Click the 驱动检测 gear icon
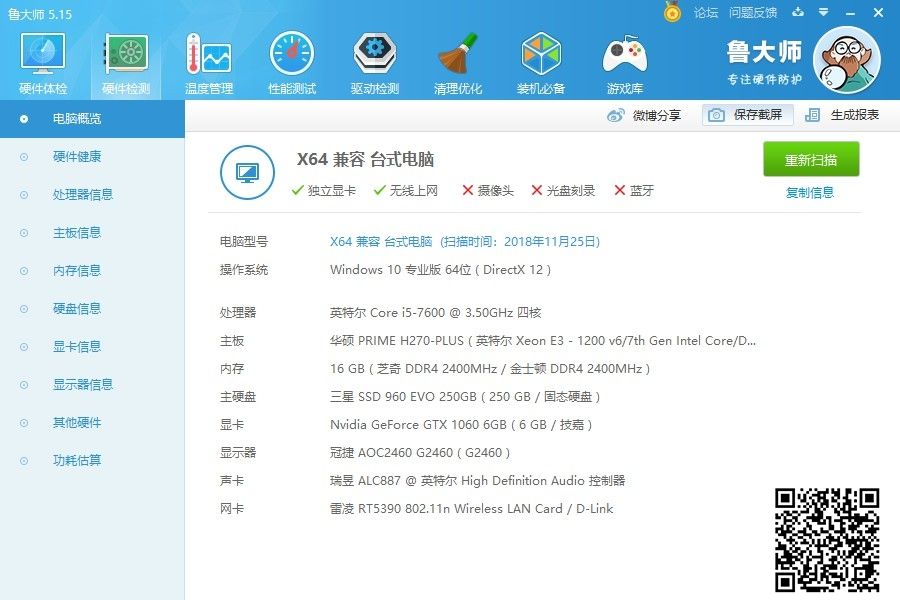 pos(374,56)
